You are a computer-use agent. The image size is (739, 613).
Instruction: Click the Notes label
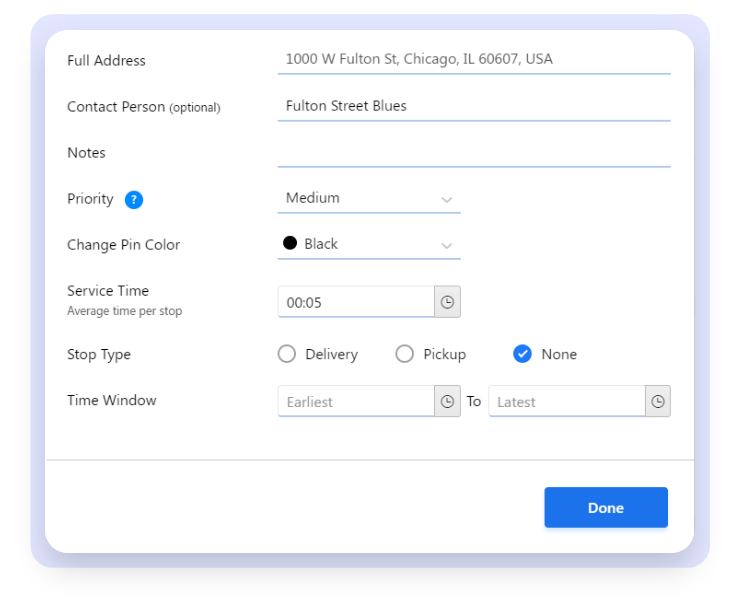[86, 153]
